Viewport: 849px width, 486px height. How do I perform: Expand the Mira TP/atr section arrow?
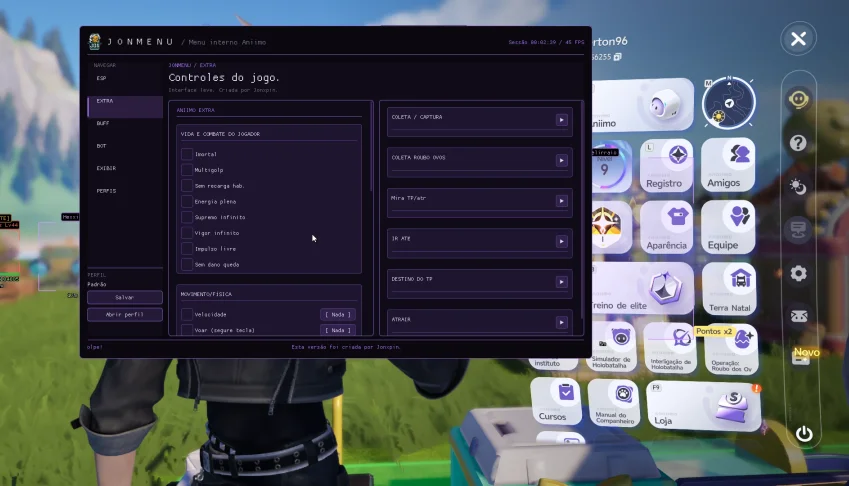tap(561, 201)
